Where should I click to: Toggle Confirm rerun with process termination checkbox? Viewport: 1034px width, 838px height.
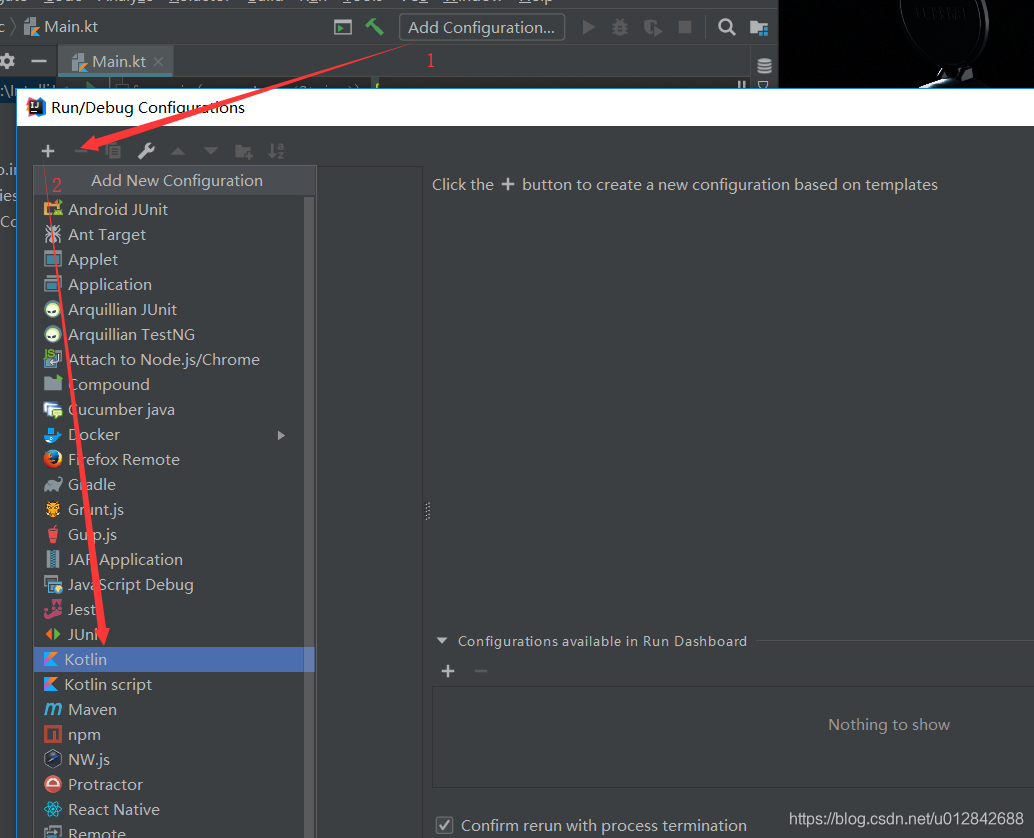pyautogui.click(x=444, y=825)
